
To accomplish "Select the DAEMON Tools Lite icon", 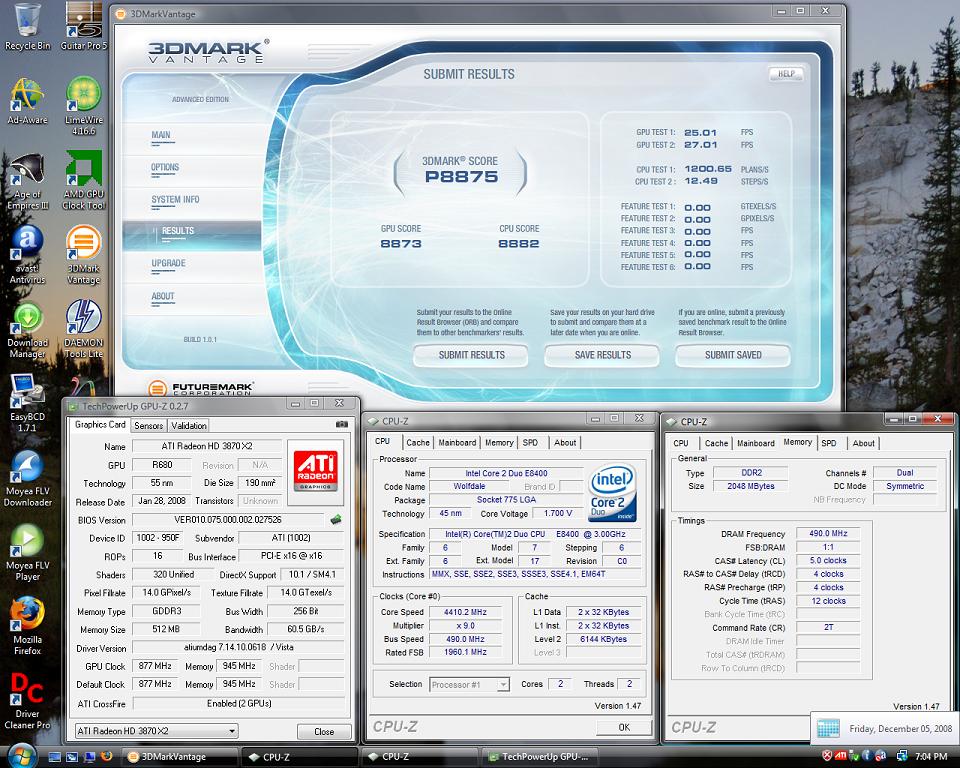I will point(83,330).
